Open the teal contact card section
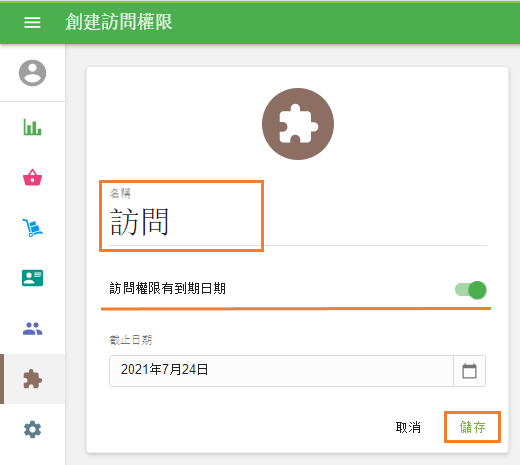This screenshot has width=520, height=465. click(32, 278)
